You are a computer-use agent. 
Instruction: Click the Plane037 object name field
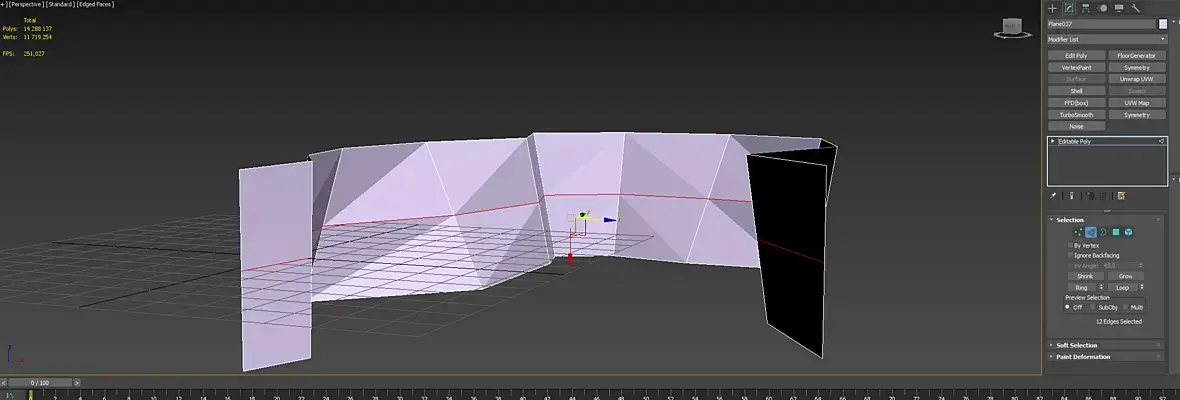point(1101,24)
